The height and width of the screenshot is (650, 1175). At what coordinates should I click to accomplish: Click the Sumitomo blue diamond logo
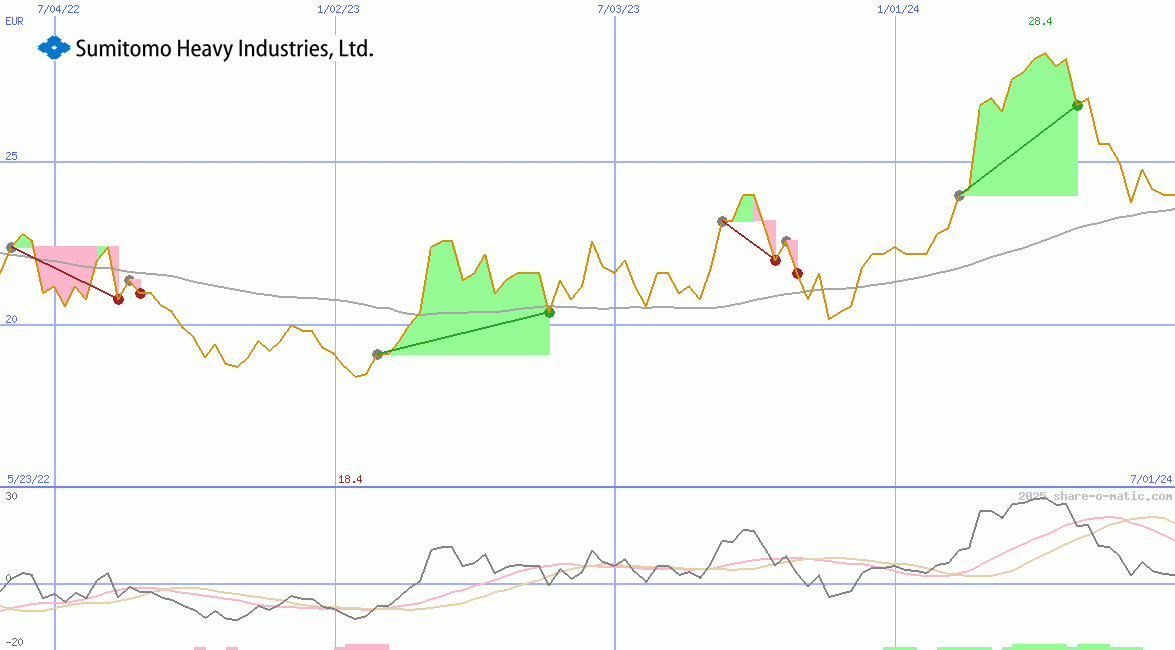click(54, 48)
